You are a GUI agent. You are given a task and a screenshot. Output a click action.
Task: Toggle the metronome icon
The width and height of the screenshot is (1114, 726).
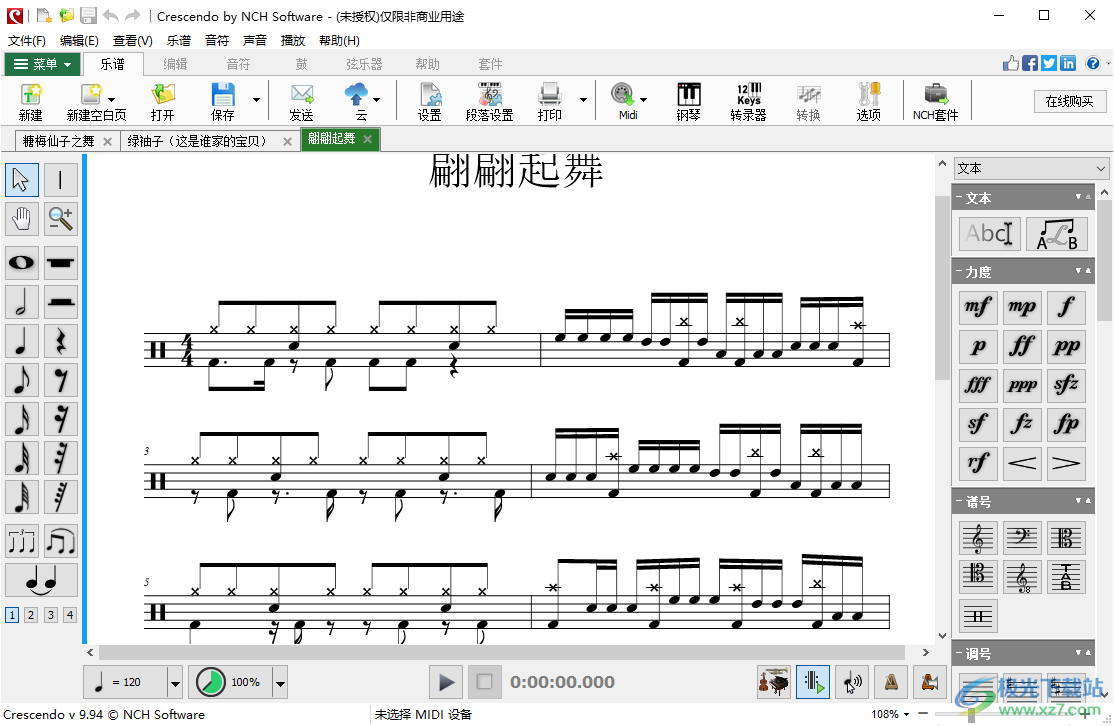(x=889, y=683)
